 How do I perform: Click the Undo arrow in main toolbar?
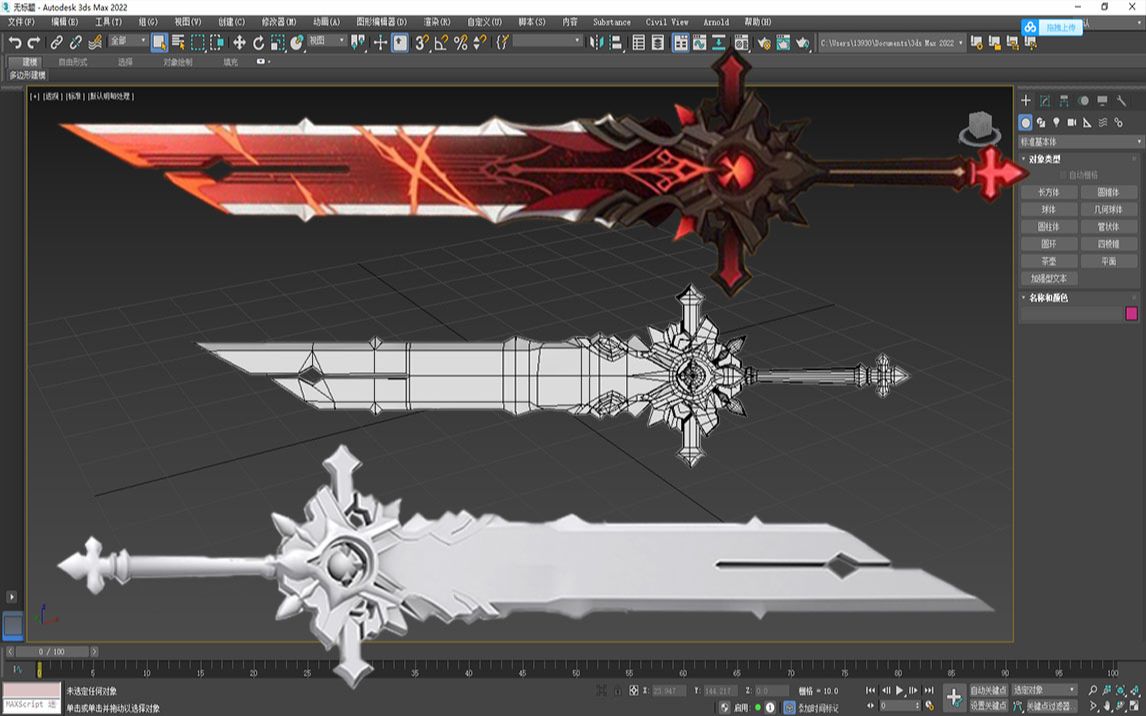point(15,42)
